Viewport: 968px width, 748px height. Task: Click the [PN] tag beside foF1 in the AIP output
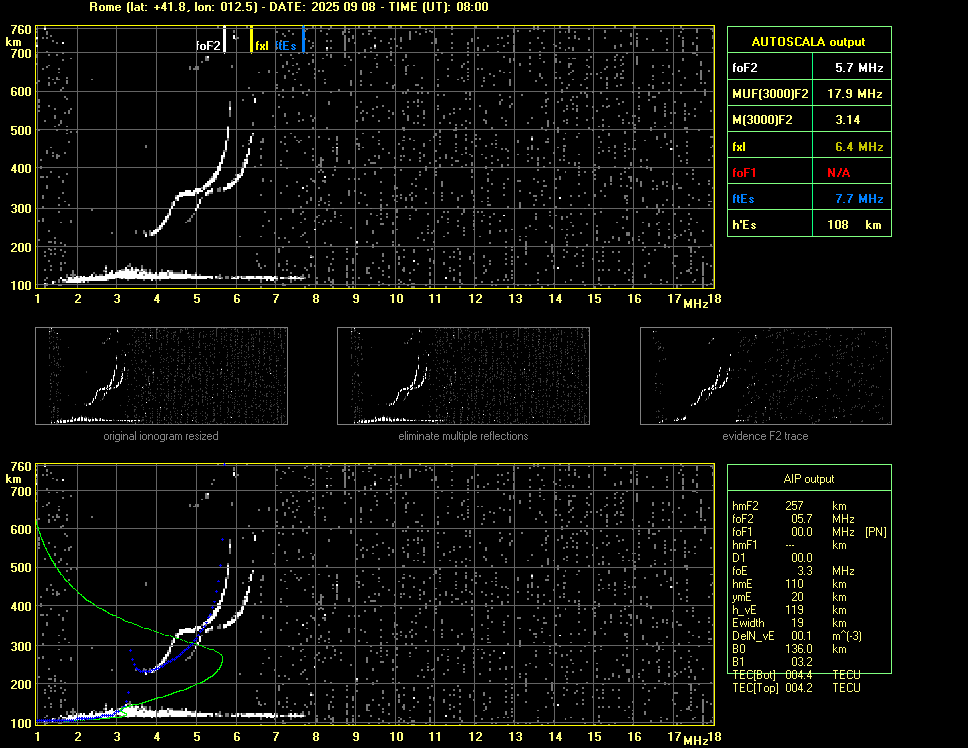click(875, 532)
